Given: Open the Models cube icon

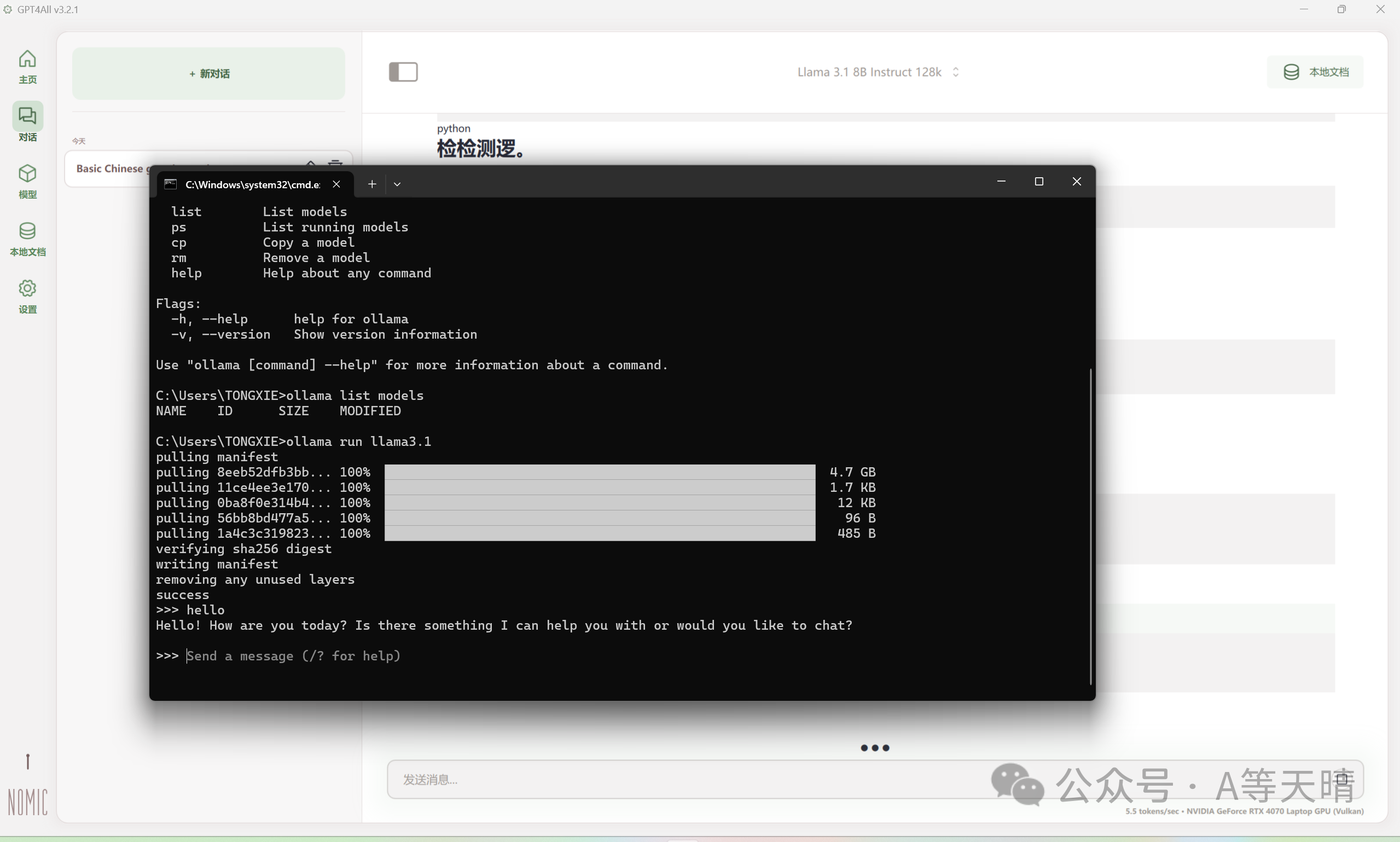Looking at the screenshot, I should [27, 174].
